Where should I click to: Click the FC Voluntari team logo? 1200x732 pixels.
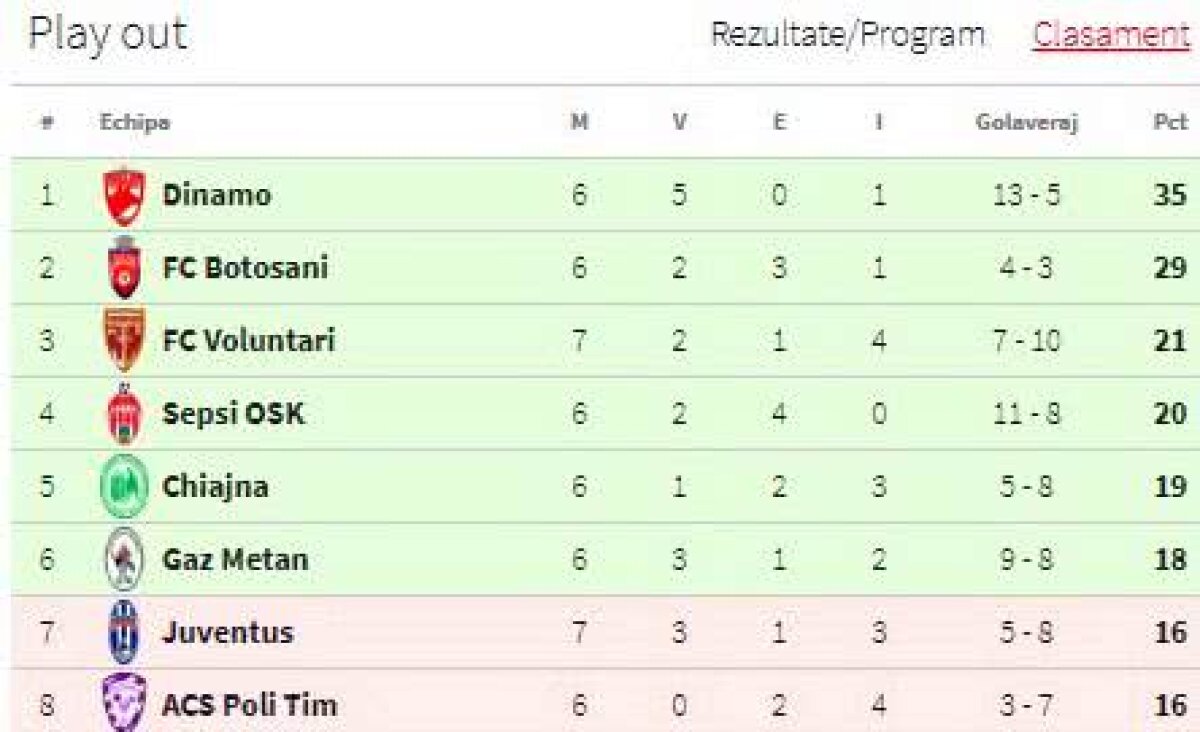pos(124,341)
